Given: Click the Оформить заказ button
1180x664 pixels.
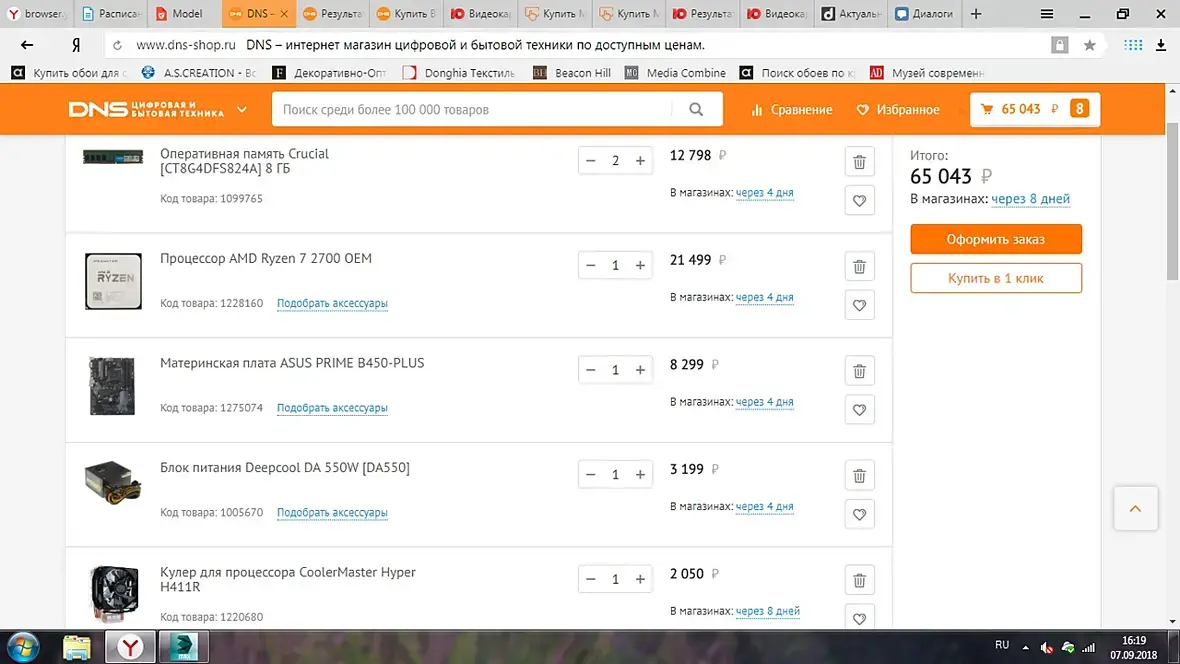Looking at the screenshot, I should click(x=996, y=239).
